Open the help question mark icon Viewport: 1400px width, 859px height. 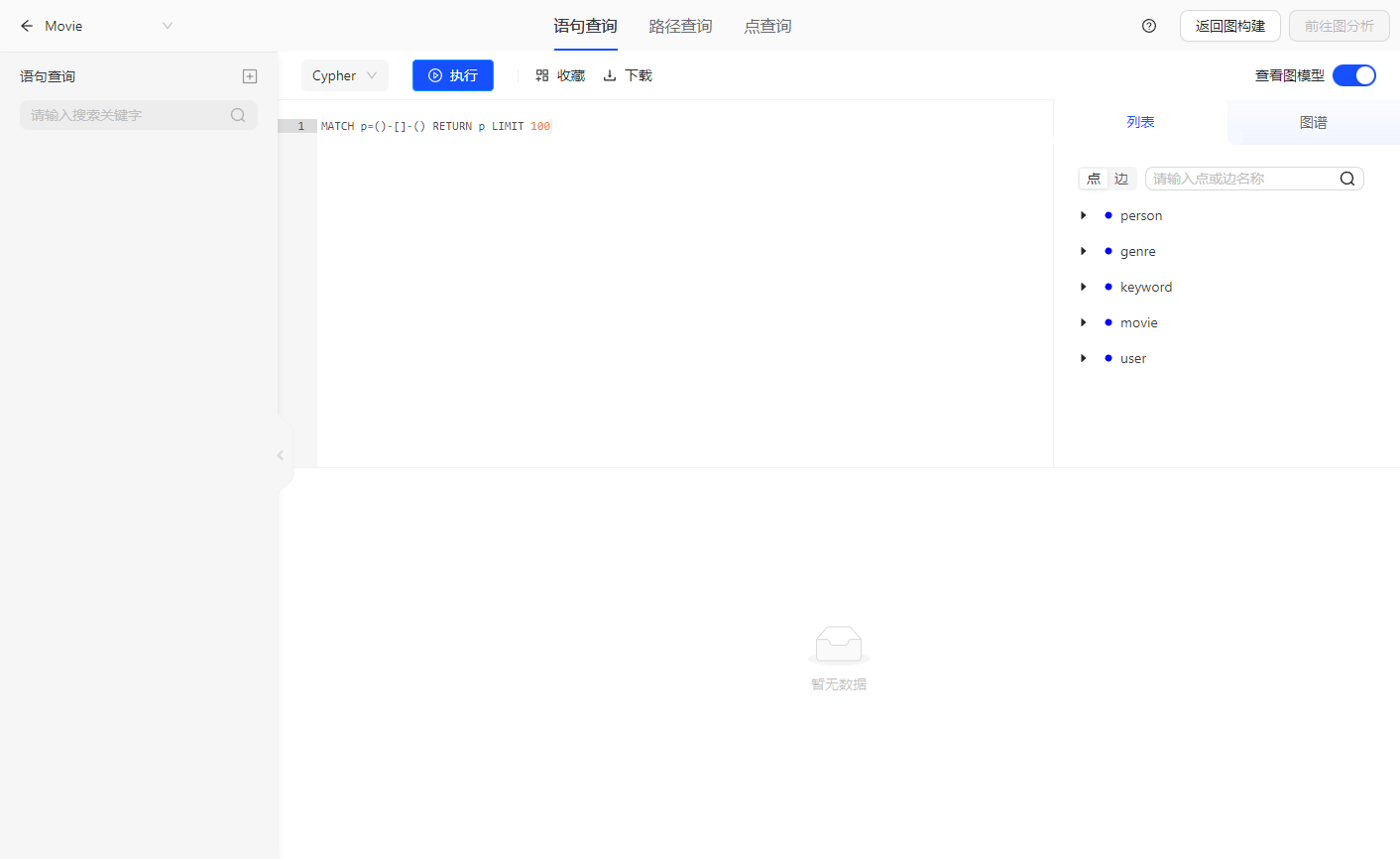[1149, 26]
